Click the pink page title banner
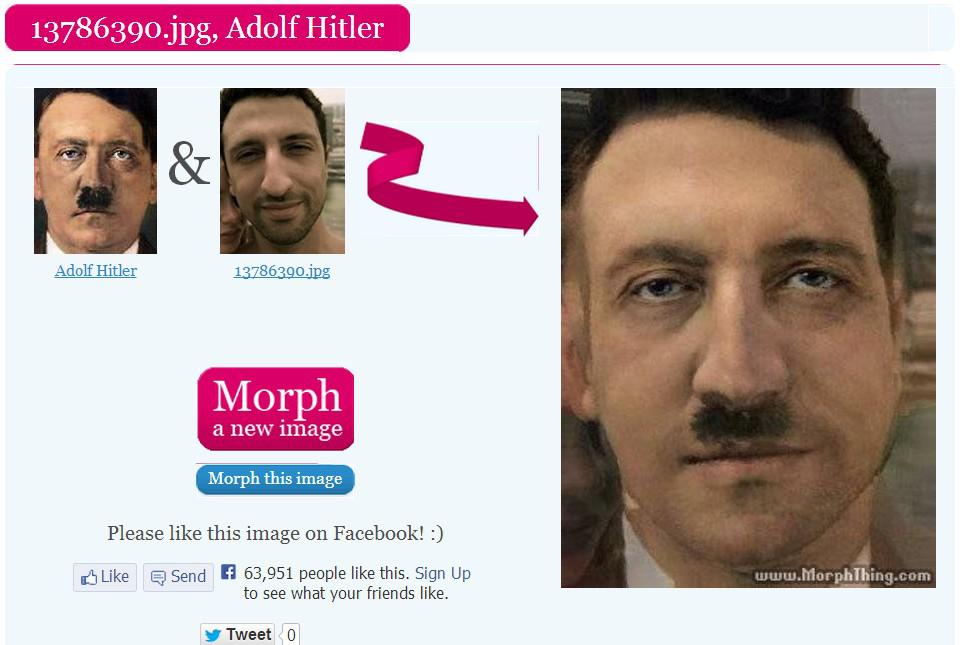Image resolution: width=967 pixels, height=645 pixels. [x=207, y=28]
